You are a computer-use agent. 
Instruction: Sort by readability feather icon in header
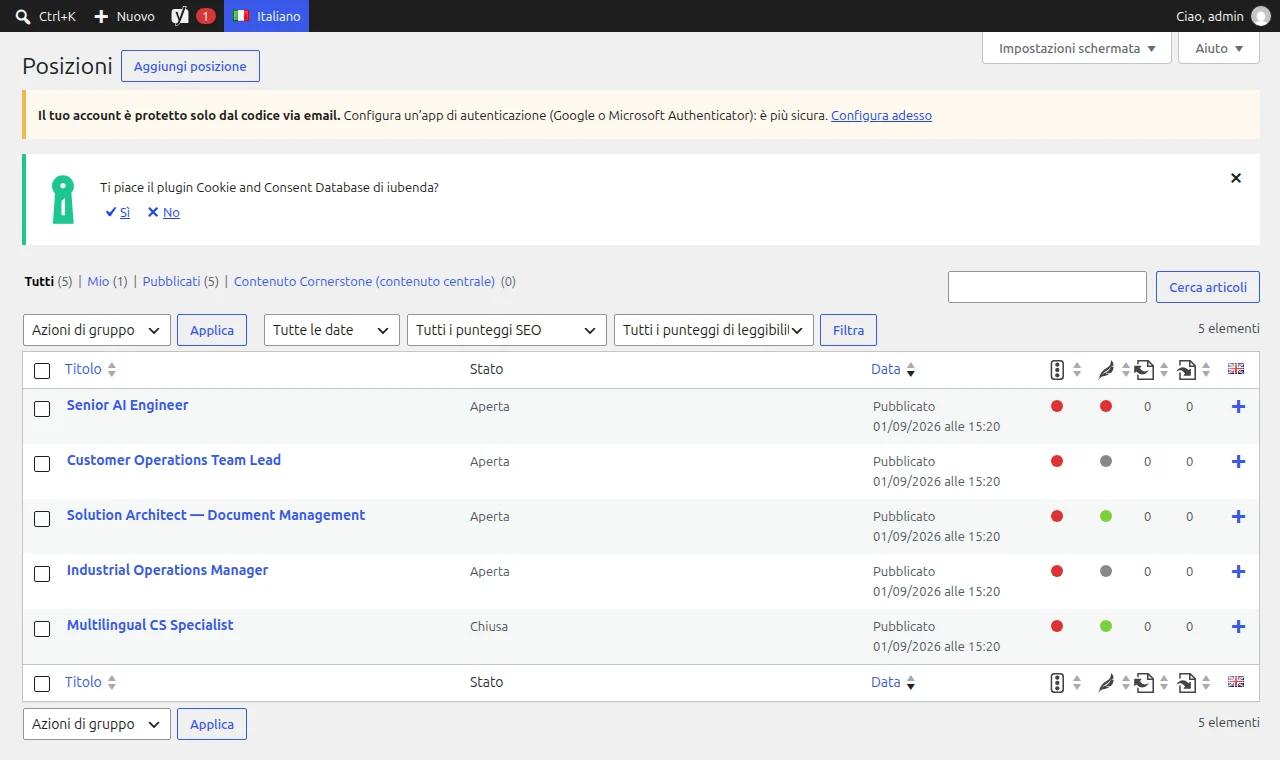(1106, 370)
